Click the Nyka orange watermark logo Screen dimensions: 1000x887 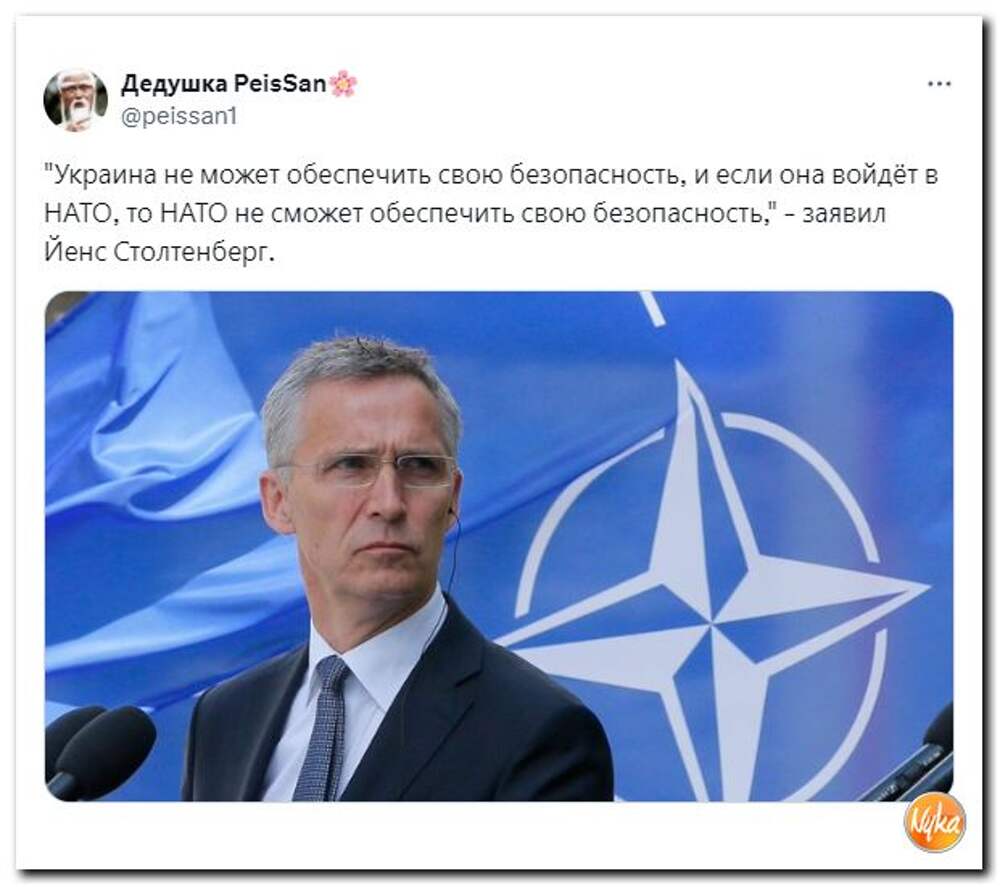click(x=934, y=823)
